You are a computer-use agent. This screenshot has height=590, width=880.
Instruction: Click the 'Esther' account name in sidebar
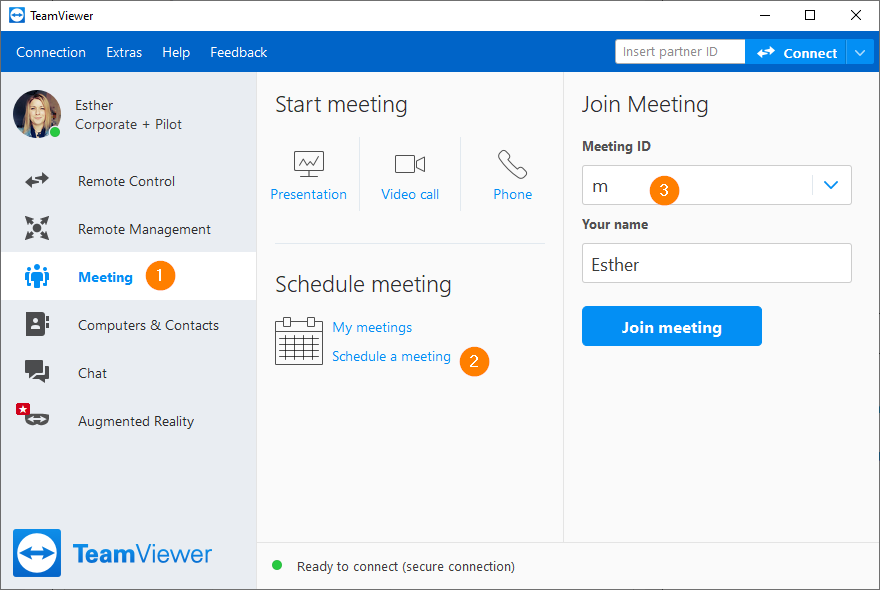(94, 105)
